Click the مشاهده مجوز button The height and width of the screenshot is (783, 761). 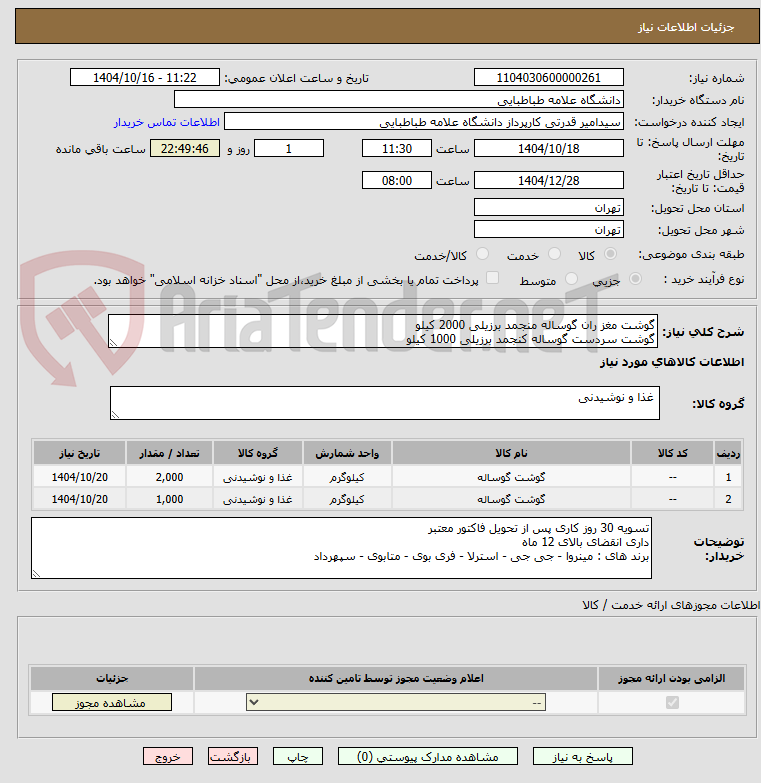112,702
